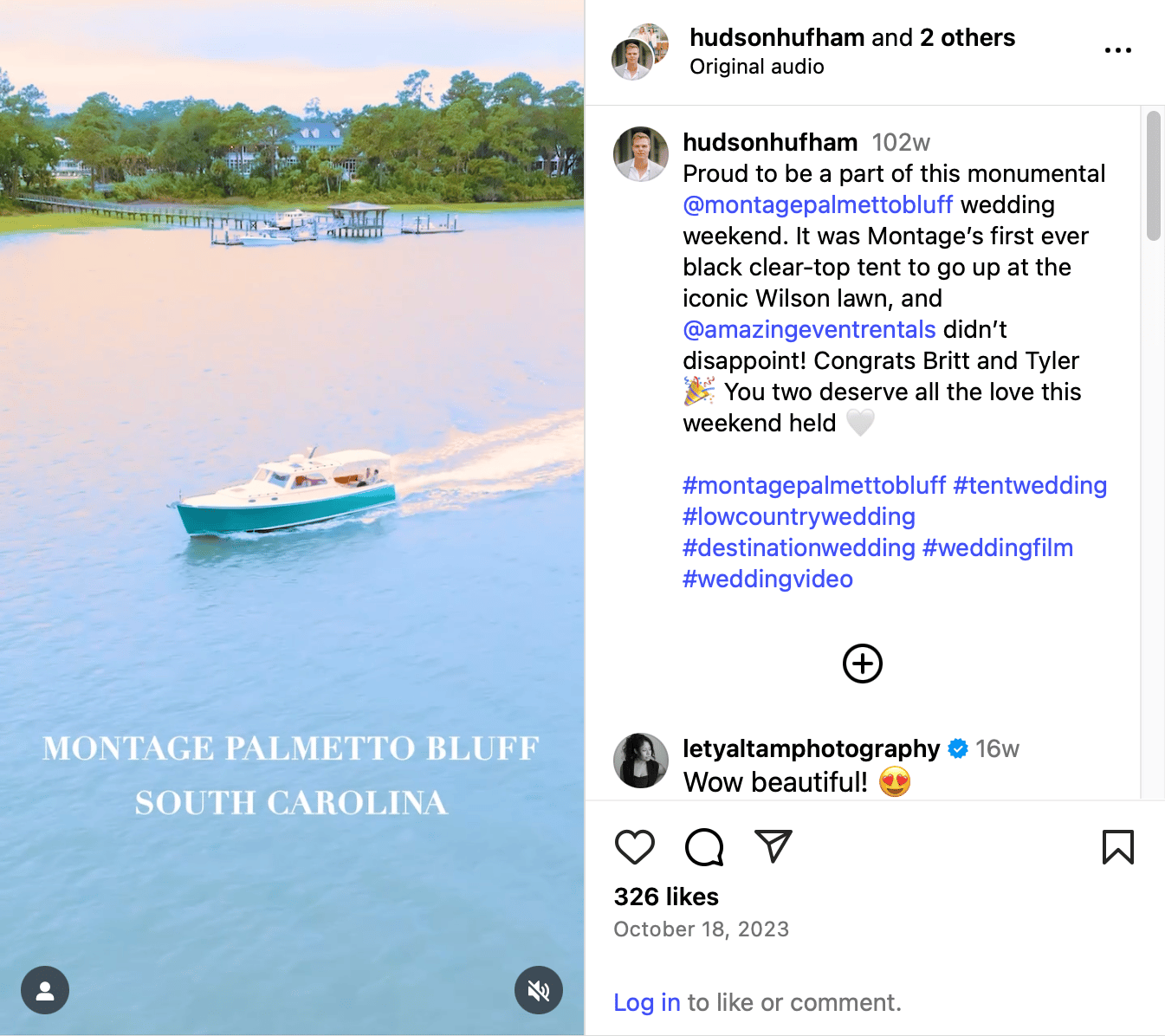Open the comment speech bubble icon
The width and height of the screenshot is (1165, 1036).
[x=703, y=846]
